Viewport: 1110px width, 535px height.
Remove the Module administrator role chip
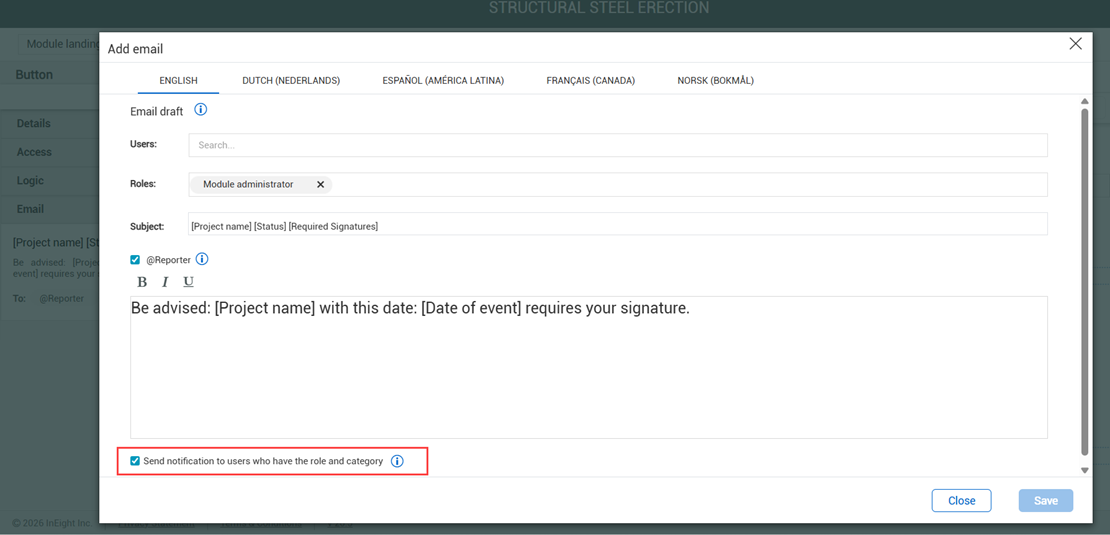(320, 185)
